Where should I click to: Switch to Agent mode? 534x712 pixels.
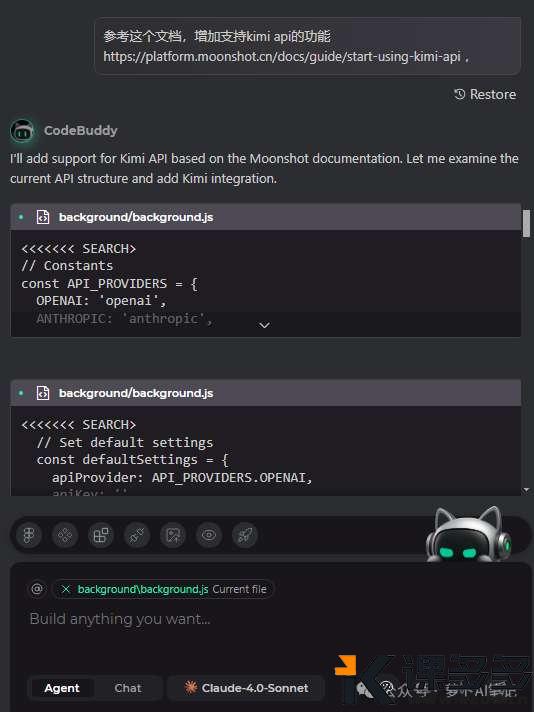62,688
